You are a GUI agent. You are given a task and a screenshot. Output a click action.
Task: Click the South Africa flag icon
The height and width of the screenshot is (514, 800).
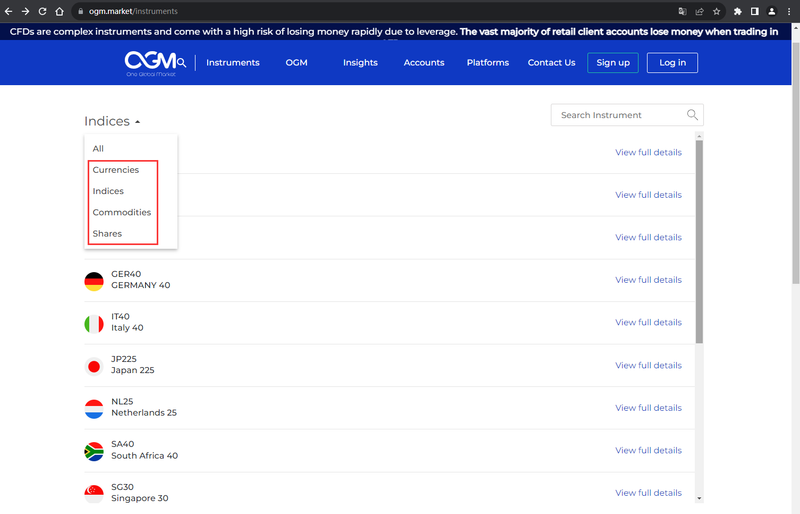tap(94, 451)
